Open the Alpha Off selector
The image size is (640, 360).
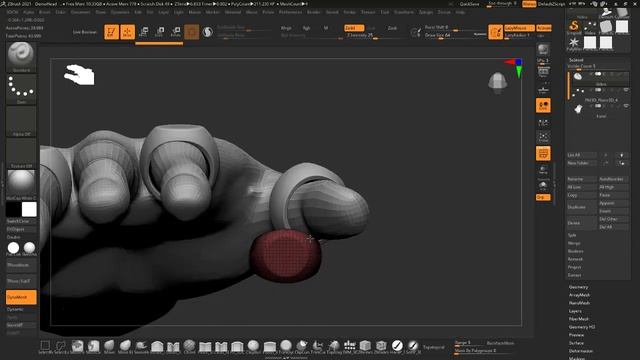(21, 121)
